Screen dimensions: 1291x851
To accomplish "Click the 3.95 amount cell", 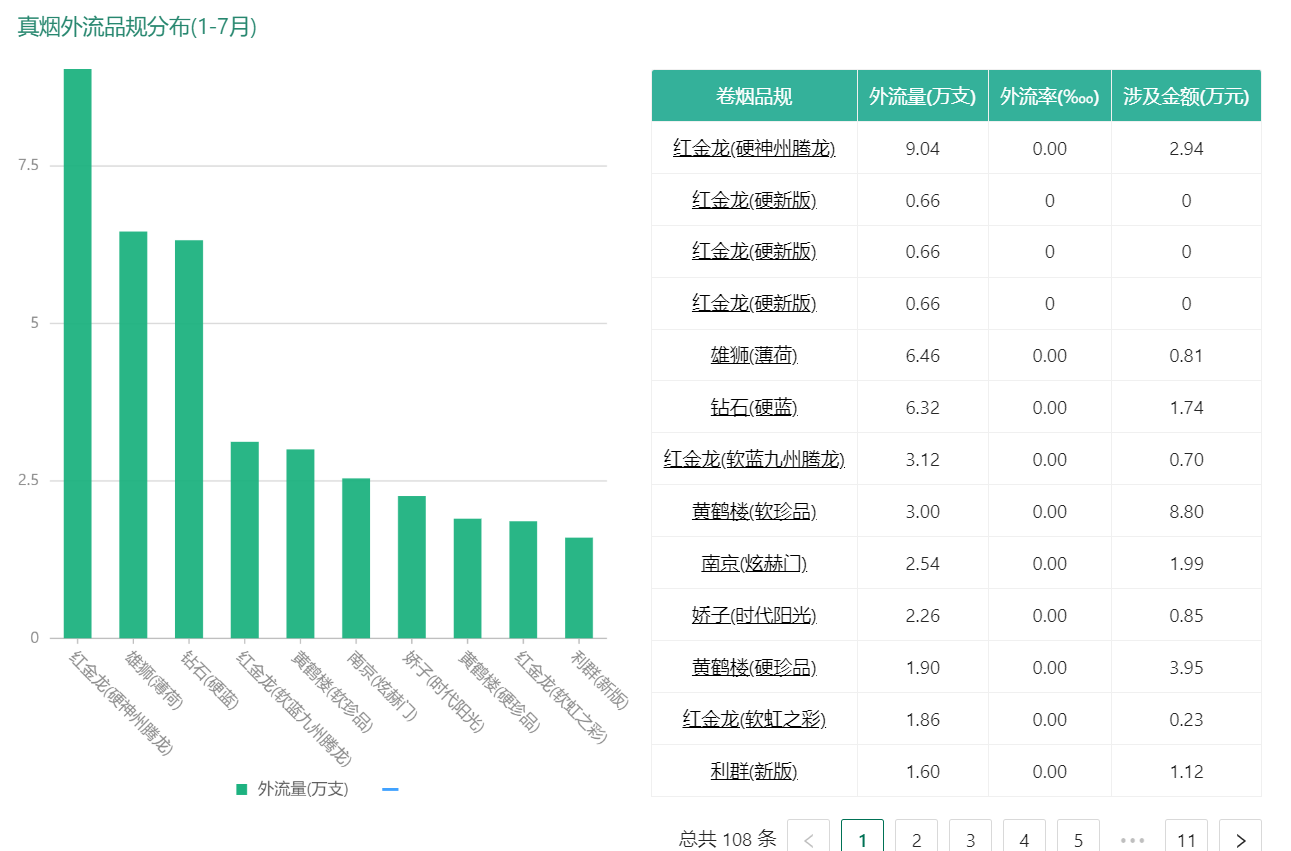I will tap(1186, 667).
